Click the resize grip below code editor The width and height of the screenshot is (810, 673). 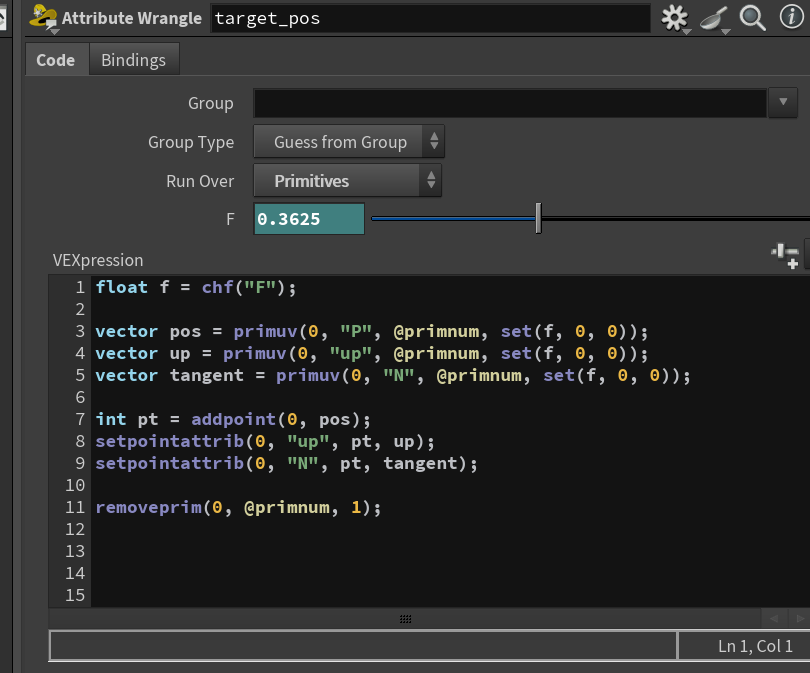coord(406,619)
